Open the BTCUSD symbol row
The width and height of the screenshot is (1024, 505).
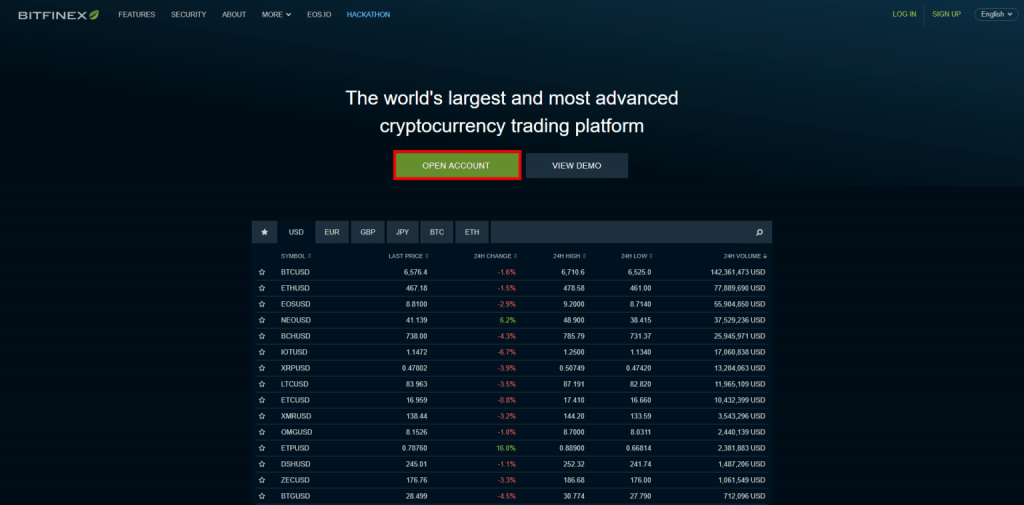point(511,272)
